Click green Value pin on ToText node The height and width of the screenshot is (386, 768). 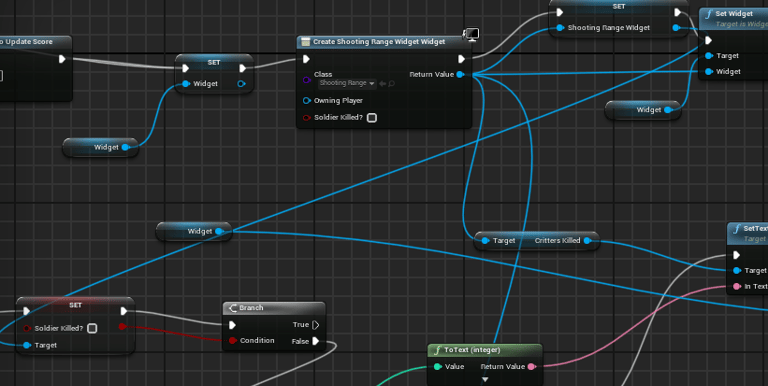point(437,366)
